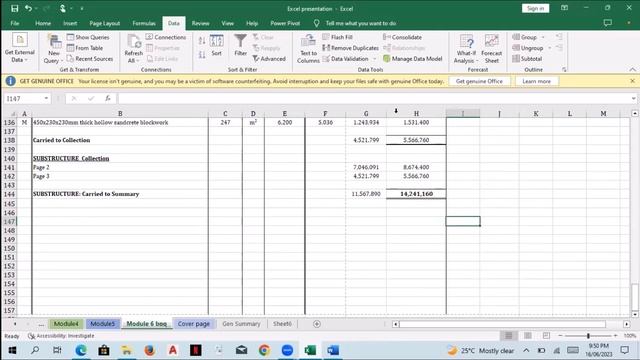640x360 pixels.
Task: Expand the Group dropdown arrow
Action: 543,37
